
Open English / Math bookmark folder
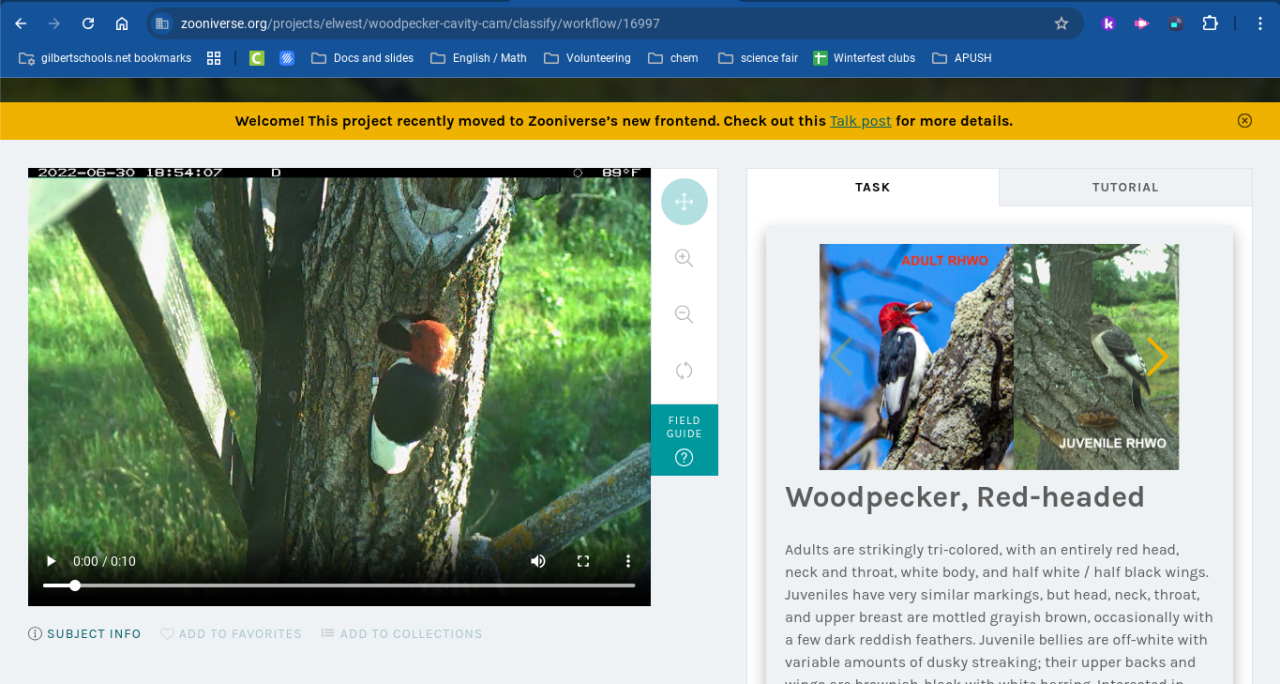click(x=479, y=58)
